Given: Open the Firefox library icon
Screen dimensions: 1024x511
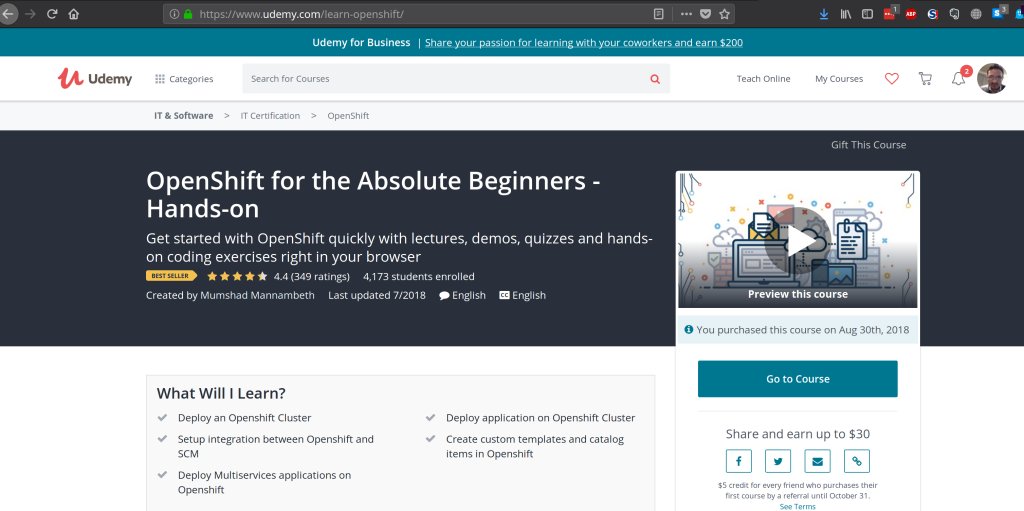Looking at the screenshot, I should pyautogui.click(x=846, y=14).
